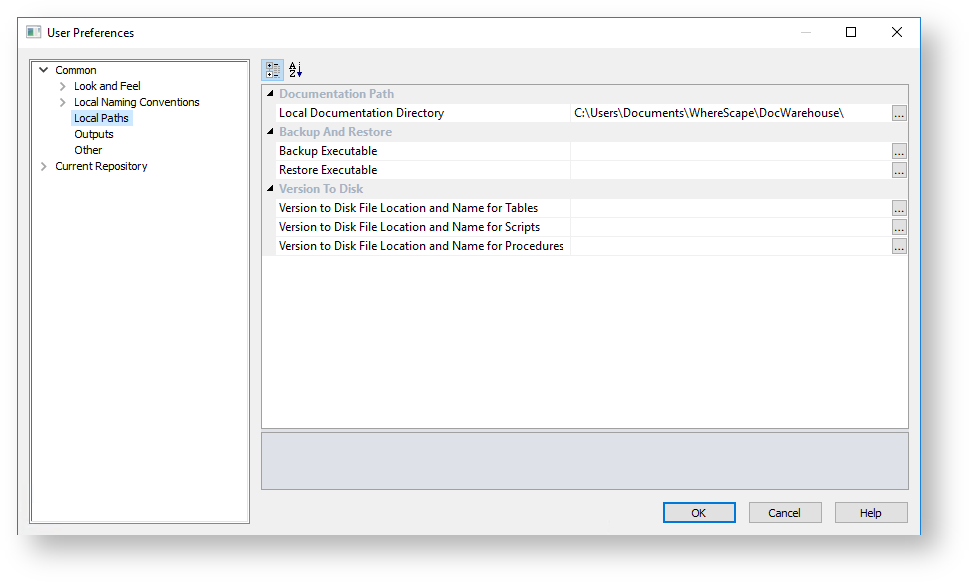The width and height of the screenshot is (970, 583).
Task: Click the Version To Disk category header
Action: click(x=321, y=189)
